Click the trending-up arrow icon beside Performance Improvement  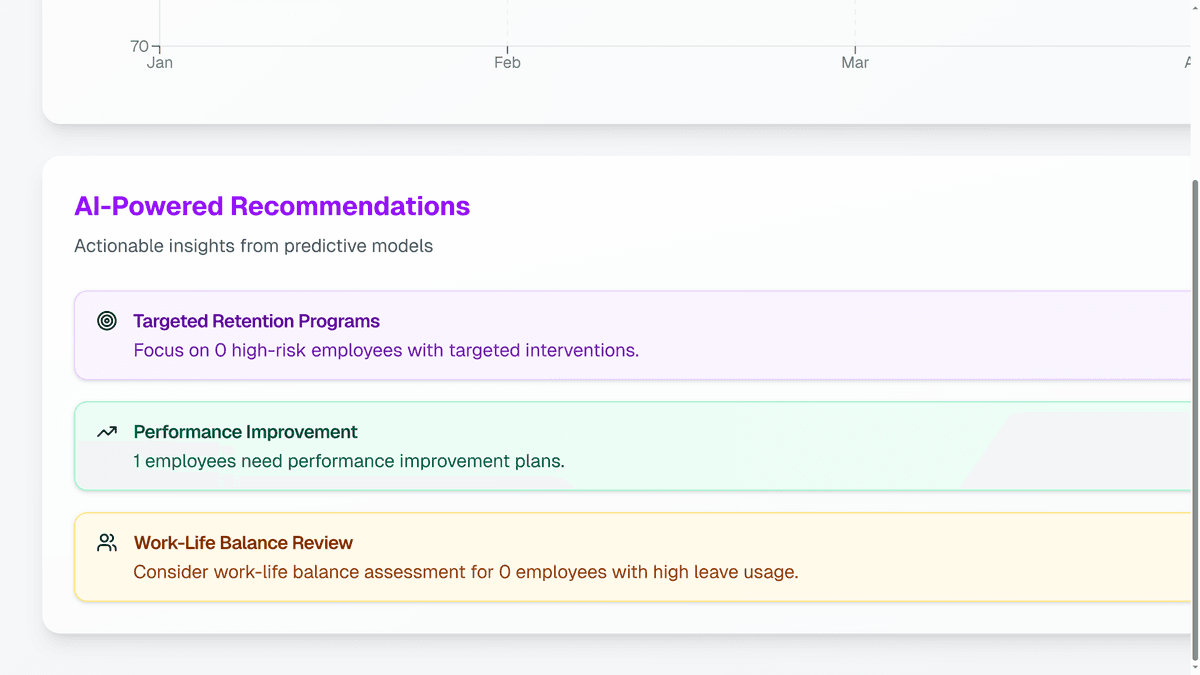pyautogui.click(x=107, y=432)
